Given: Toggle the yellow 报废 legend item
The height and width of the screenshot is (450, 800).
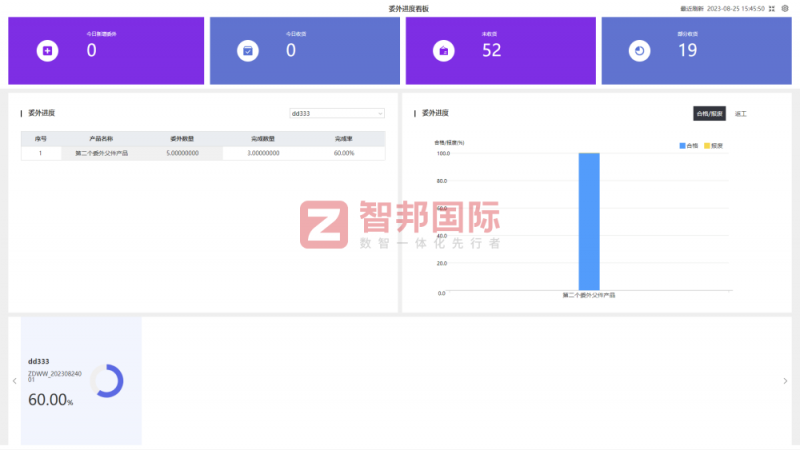Looking at the screenshot, I should pos(712,146).
